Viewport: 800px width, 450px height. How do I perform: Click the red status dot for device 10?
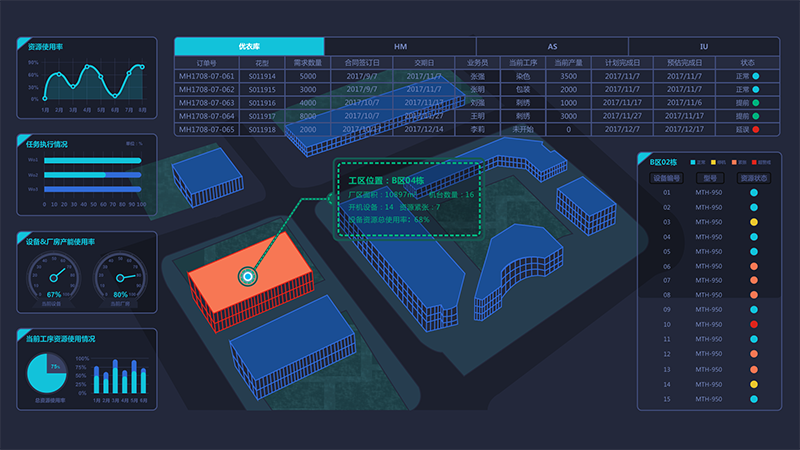pyautogui.click(x=754, y=325)
